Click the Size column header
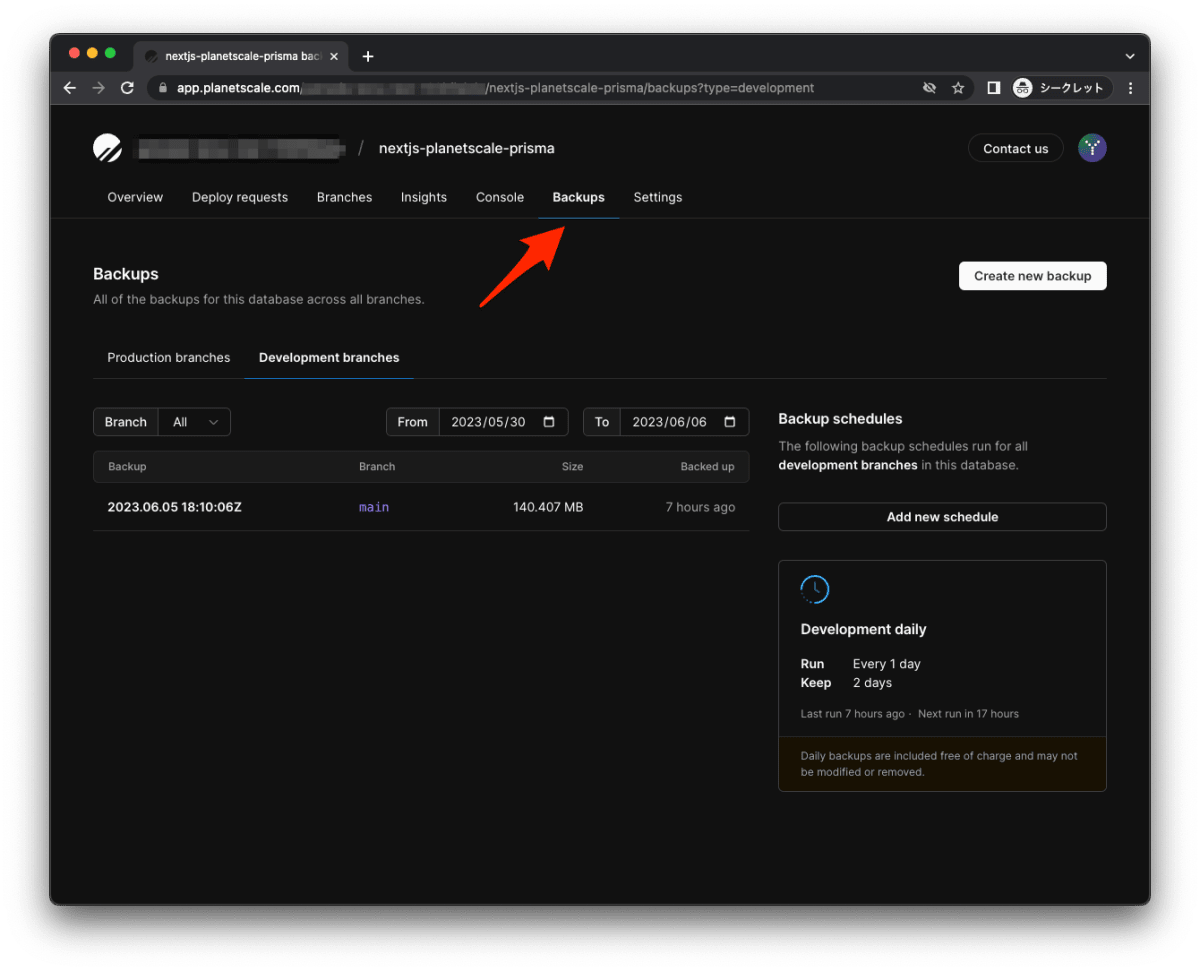 (572, 467)
